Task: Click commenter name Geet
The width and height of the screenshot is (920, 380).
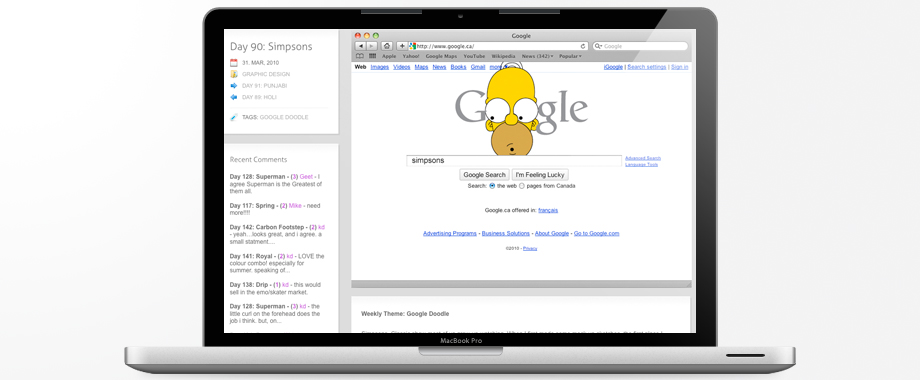Action: (x=306, y=177)
